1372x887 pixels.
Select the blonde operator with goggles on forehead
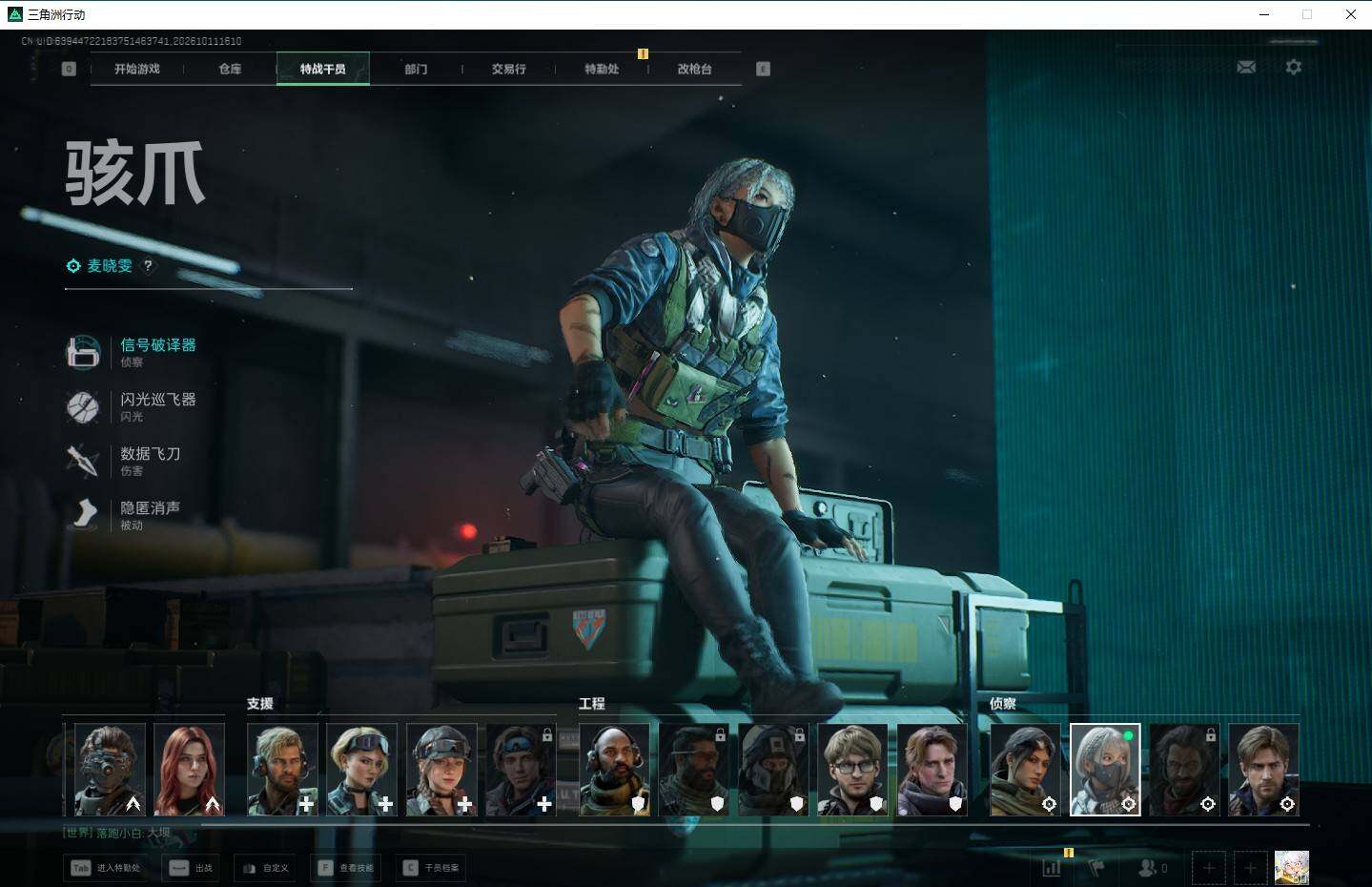tap(361, 770)
